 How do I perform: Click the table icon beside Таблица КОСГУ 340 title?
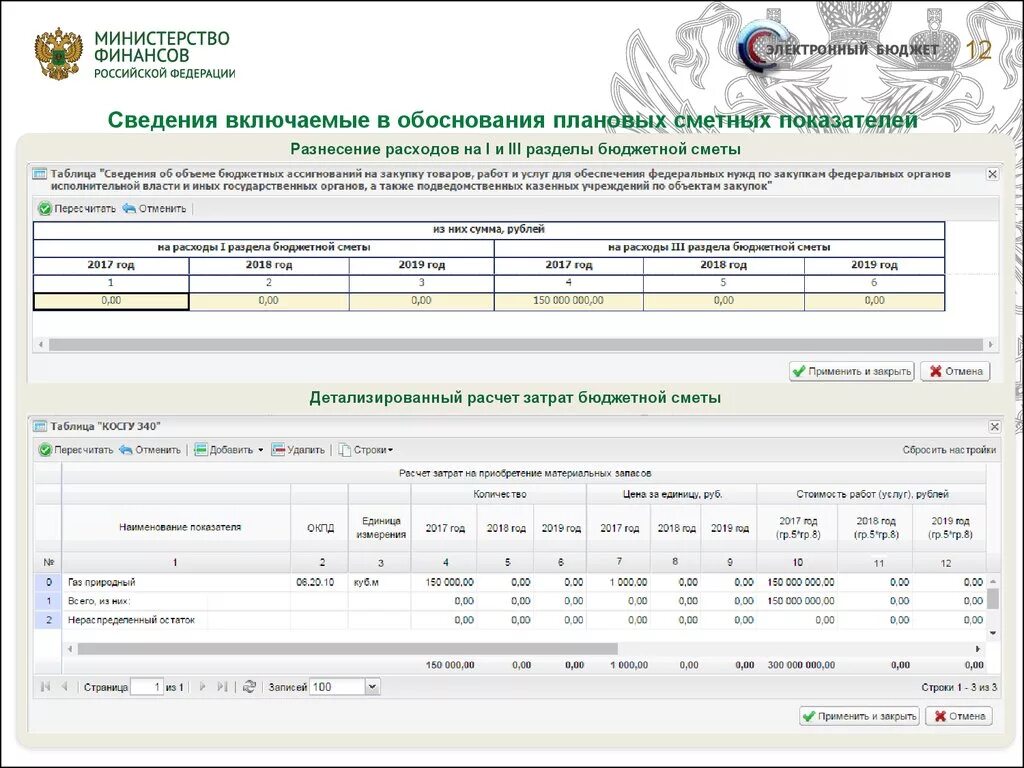coord(41,424)
